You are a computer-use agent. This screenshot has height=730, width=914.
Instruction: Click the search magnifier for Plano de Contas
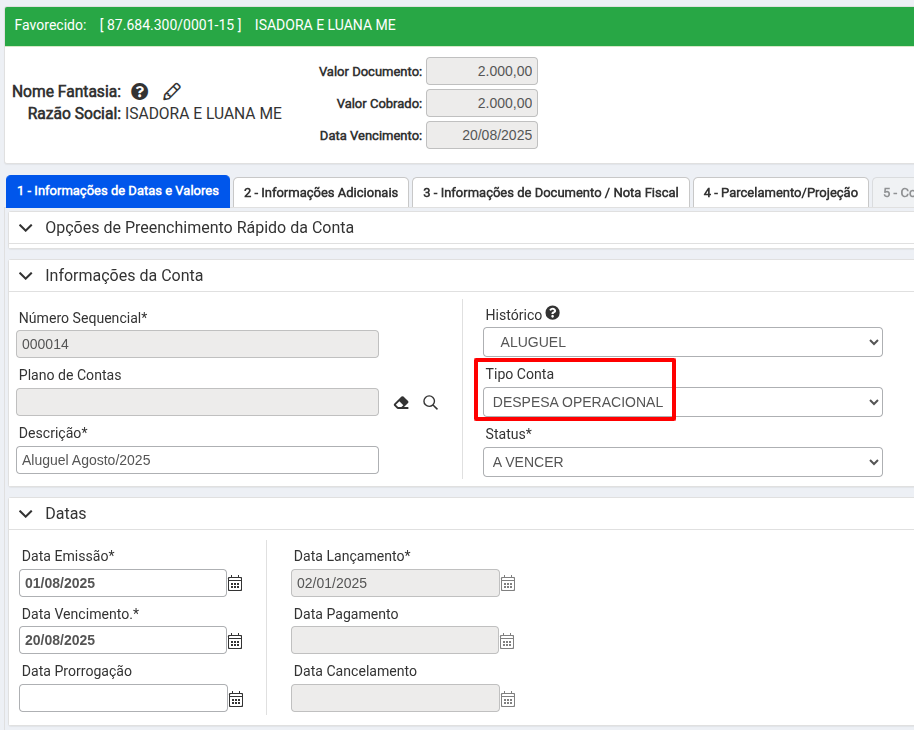431,402
